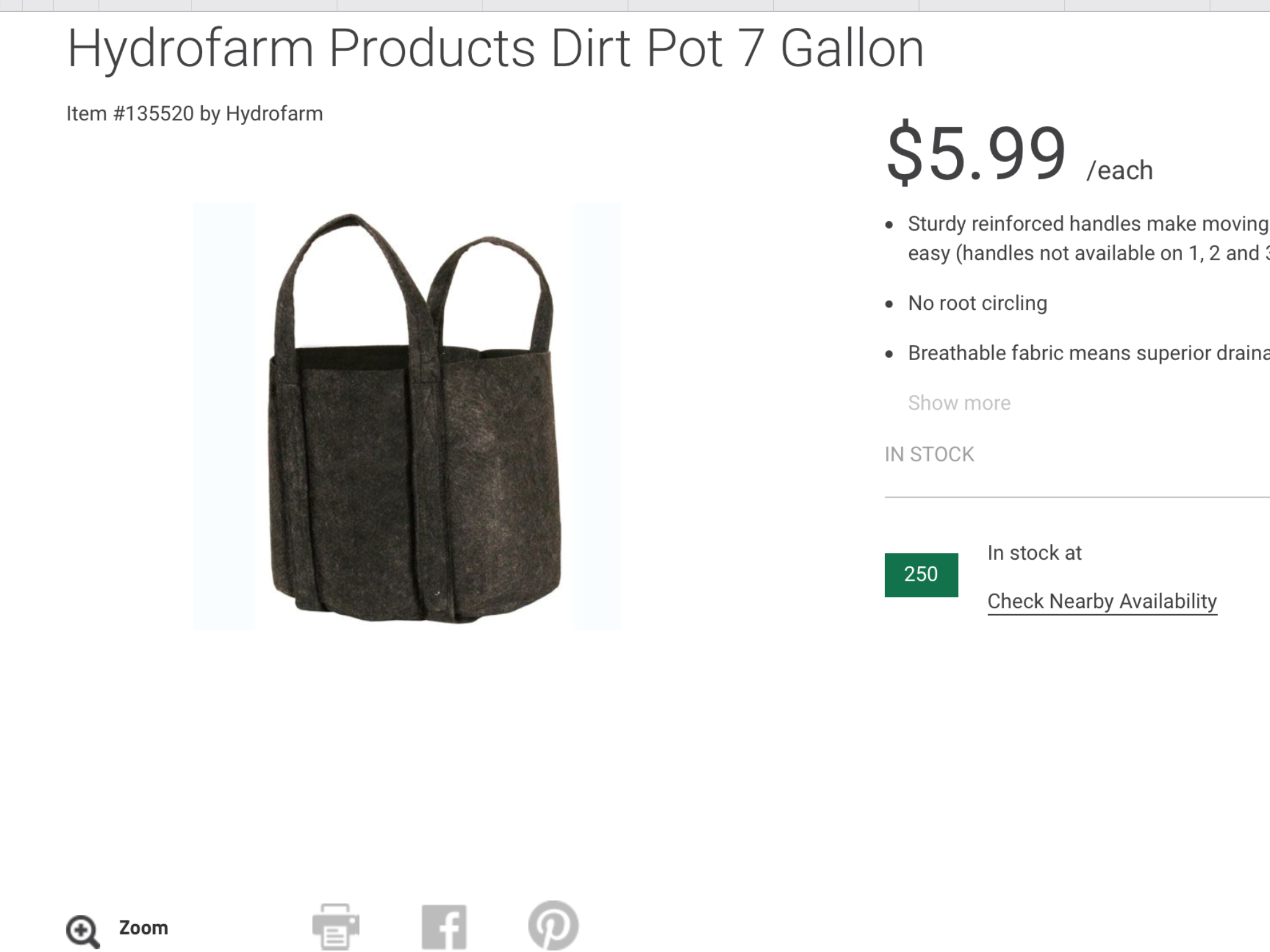Screen dimensions: 1270x952
Task: Click the printer icon to print page
Action: coord(335,926)
